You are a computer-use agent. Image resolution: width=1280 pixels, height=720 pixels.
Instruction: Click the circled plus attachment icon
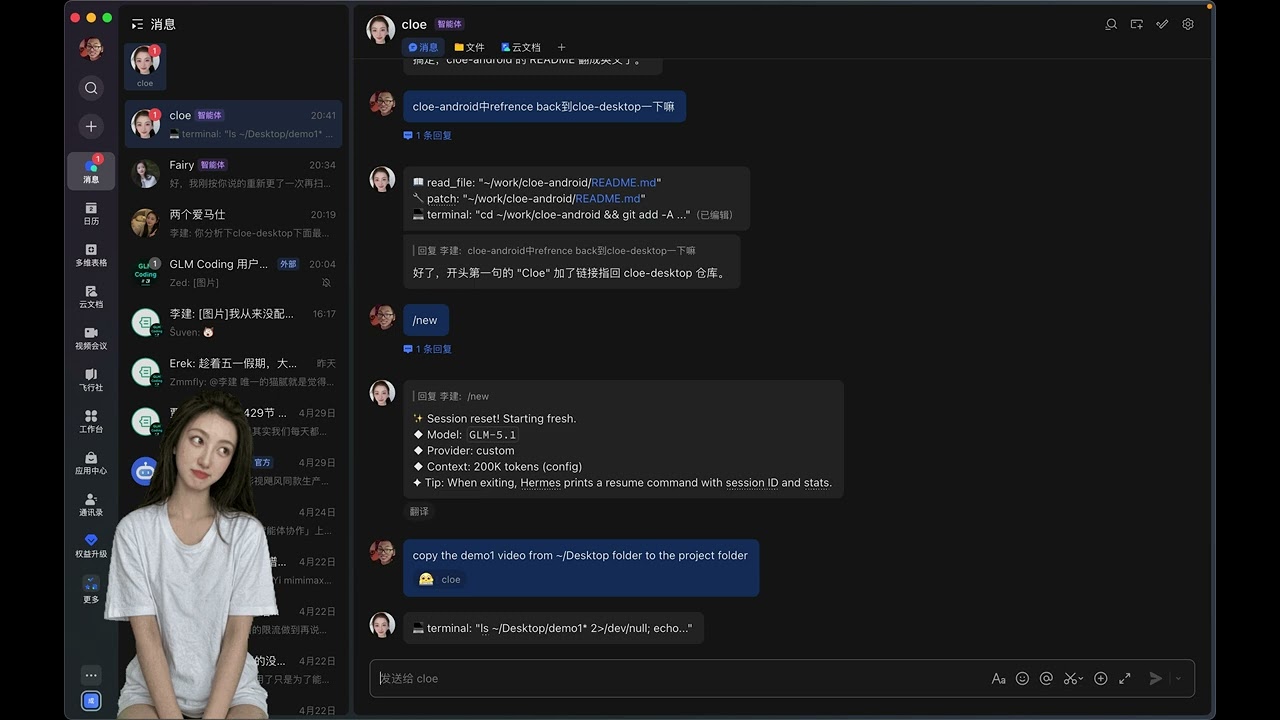click(1101, 678)
